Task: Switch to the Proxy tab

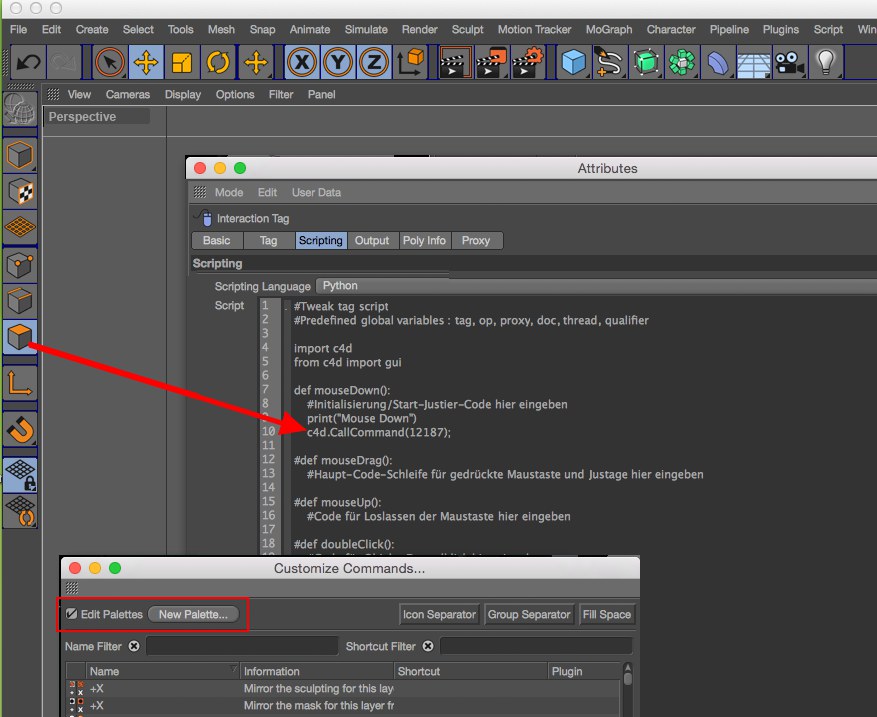Action: coord(475,240)
